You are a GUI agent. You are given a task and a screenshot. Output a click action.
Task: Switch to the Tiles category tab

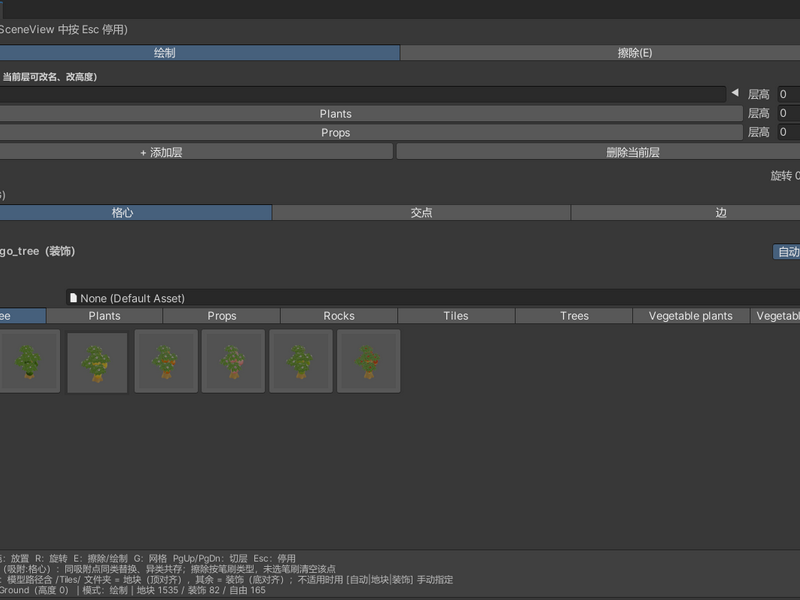[456, 316]
